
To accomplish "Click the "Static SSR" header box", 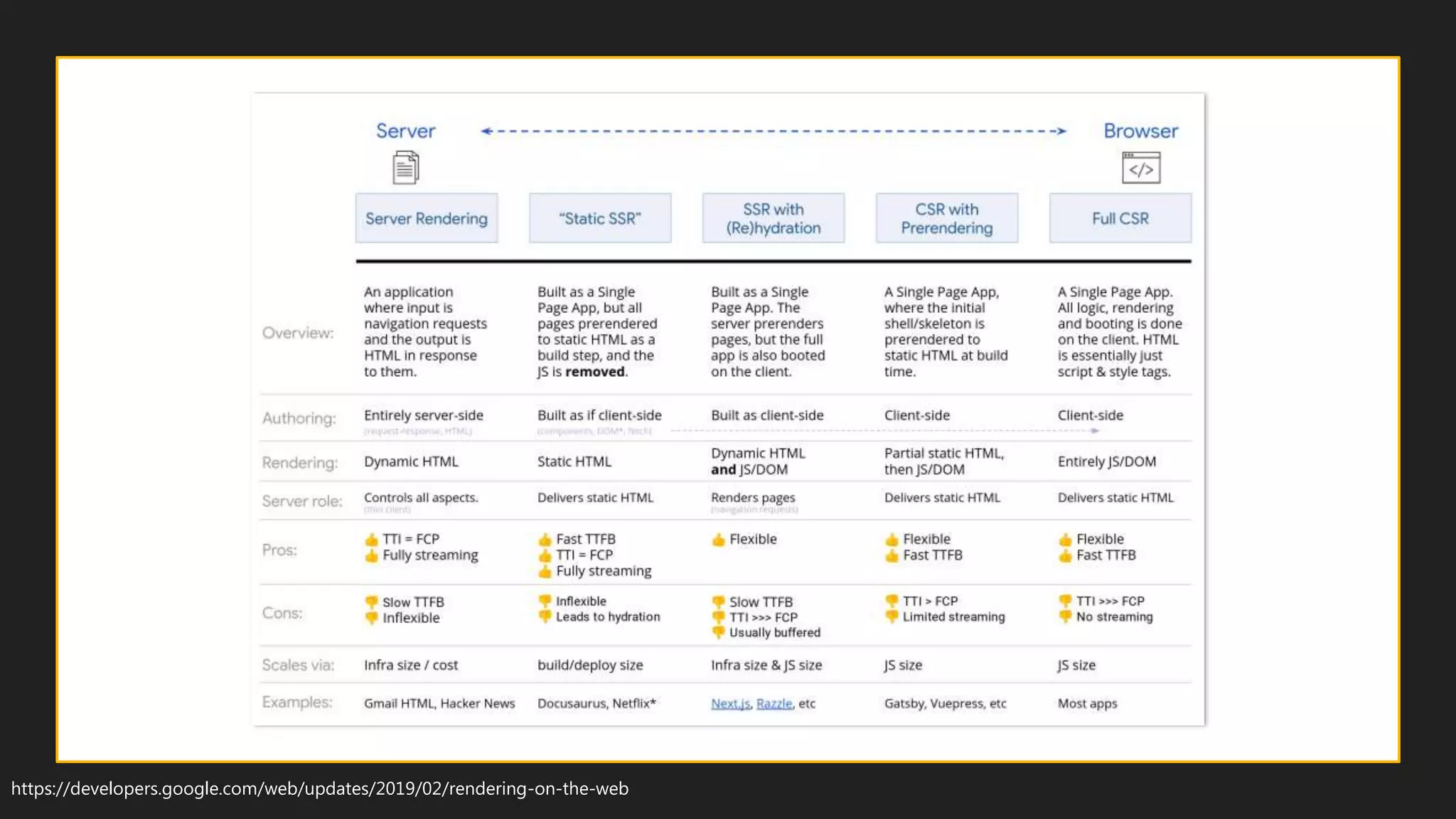I will (x=600, y=218).
